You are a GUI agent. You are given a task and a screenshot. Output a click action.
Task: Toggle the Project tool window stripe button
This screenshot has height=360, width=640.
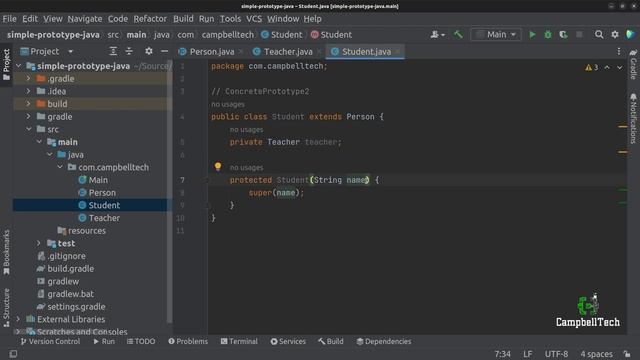click(x=6, y=64)
